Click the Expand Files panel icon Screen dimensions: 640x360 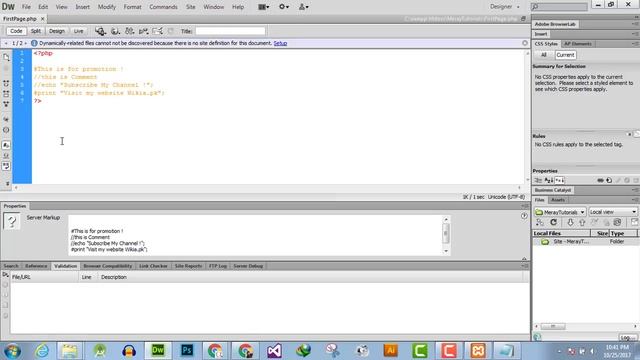coord(634,222)
